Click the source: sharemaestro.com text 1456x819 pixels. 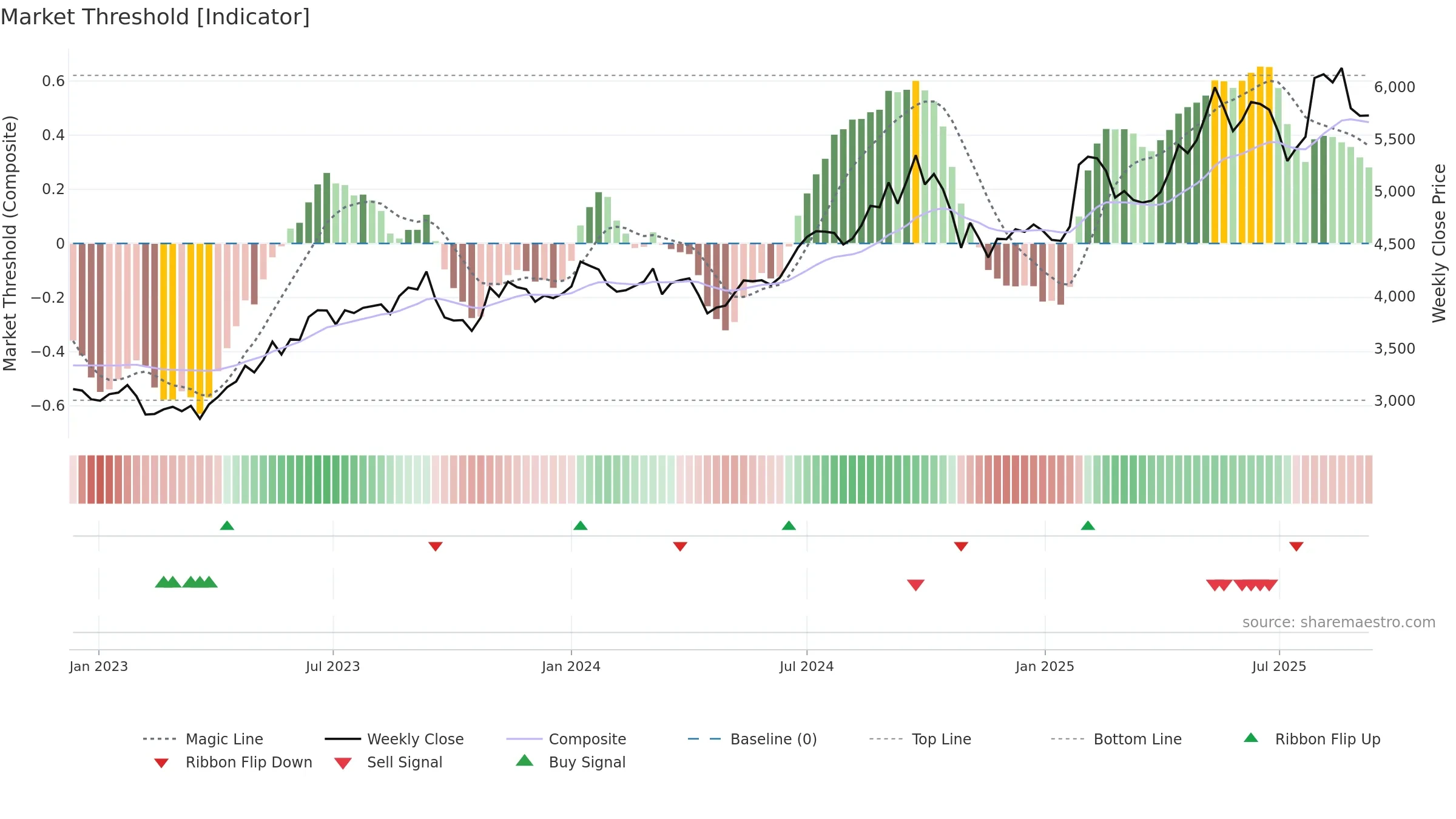point(1339,622)
